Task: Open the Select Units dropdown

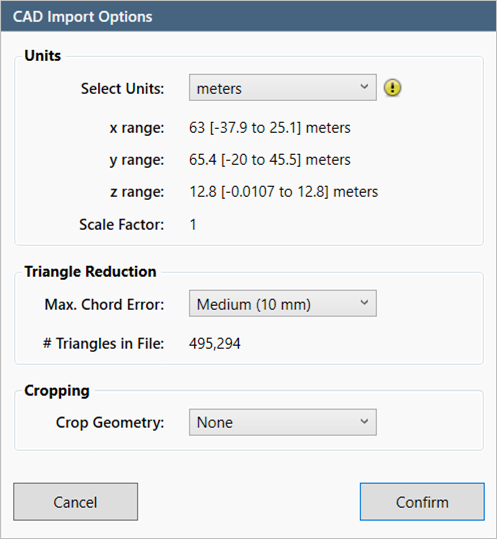Action: pyautogui.click(x=283, y=88)
